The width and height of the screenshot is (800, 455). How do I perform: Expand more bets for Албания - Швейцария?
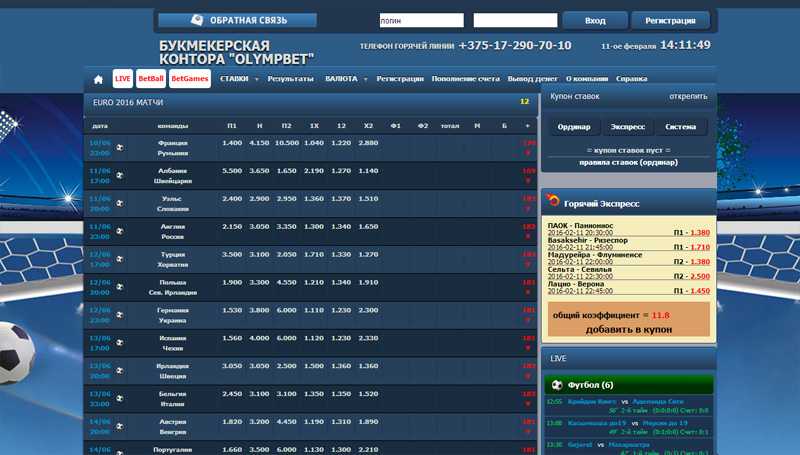point(528,175)
